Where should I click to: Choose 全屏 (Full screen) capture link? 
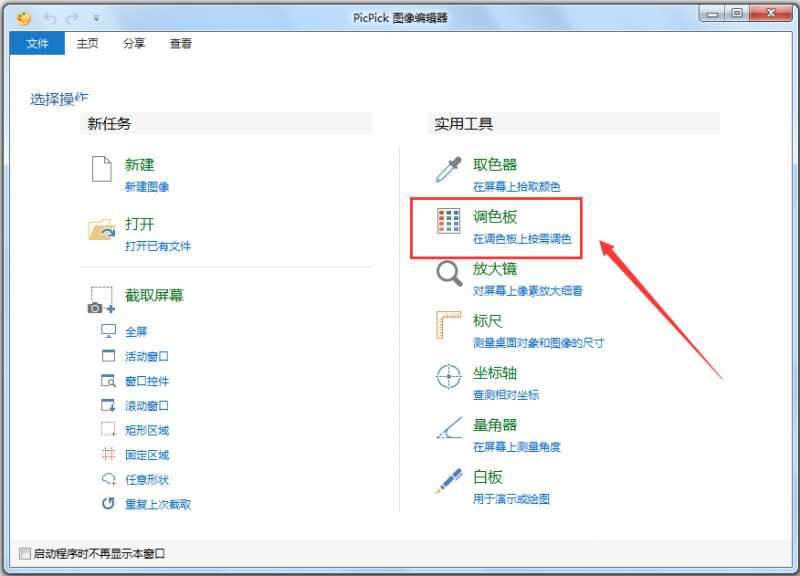point(136,331)
